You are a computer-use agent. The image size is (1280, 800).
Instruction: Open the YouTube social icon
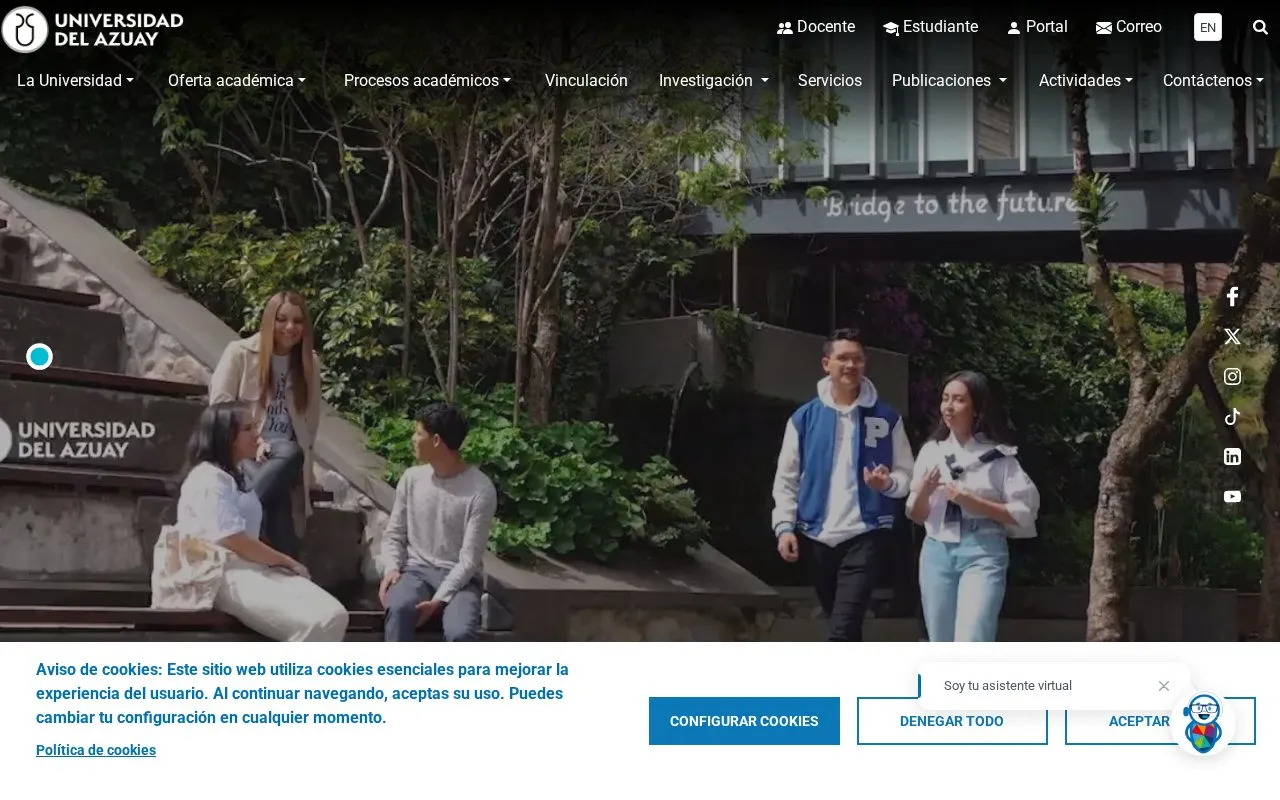click(1232, 496)
